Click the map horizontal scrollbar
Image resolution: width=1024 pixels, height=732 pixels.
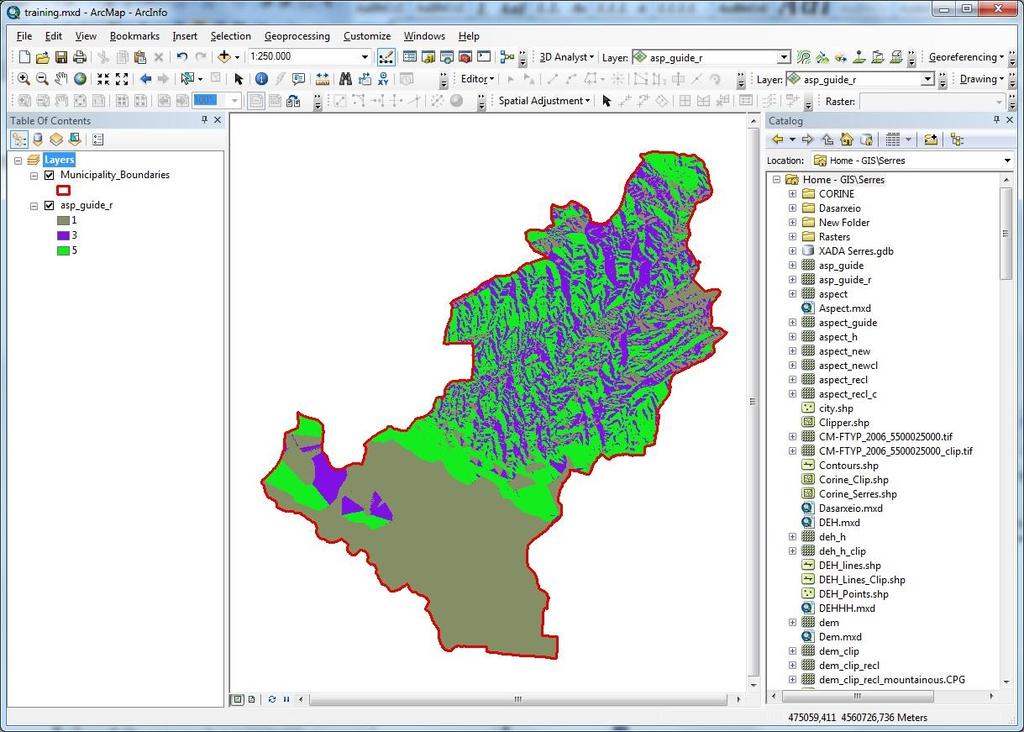tap(518, 699)
